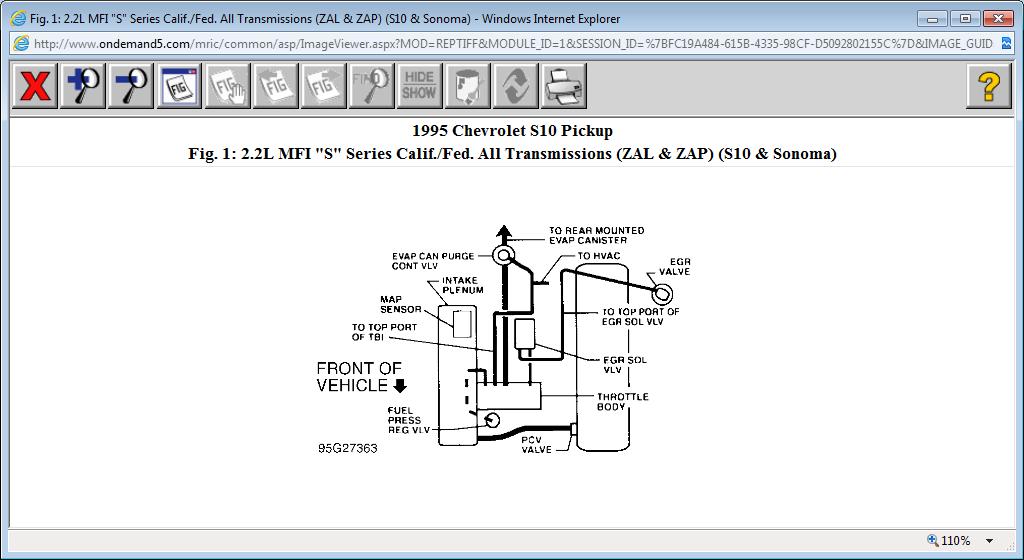The height and width of the screenshot is (560, 1024).
Task: Close the Internet Explorer window
Action: click(998, 19)
